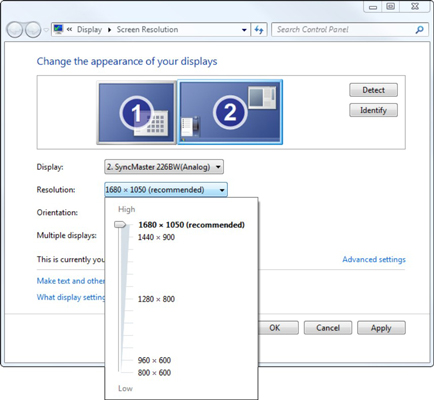The height and width of the screenshot is (400, 434).
Task: Choose 1280 × 800 on resolution slider
Action: point(156,299)
